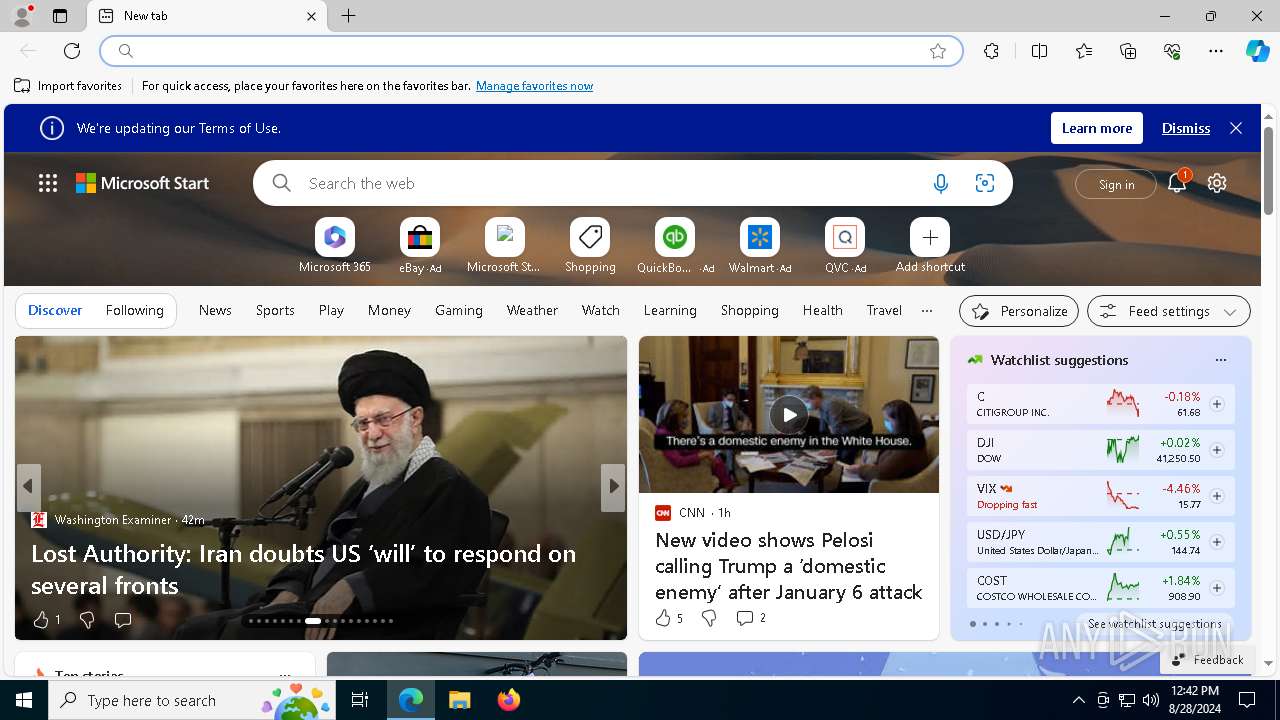Open the Edge profile icon
This screenshot has height=720, width=1280.
tap(22, 16)
